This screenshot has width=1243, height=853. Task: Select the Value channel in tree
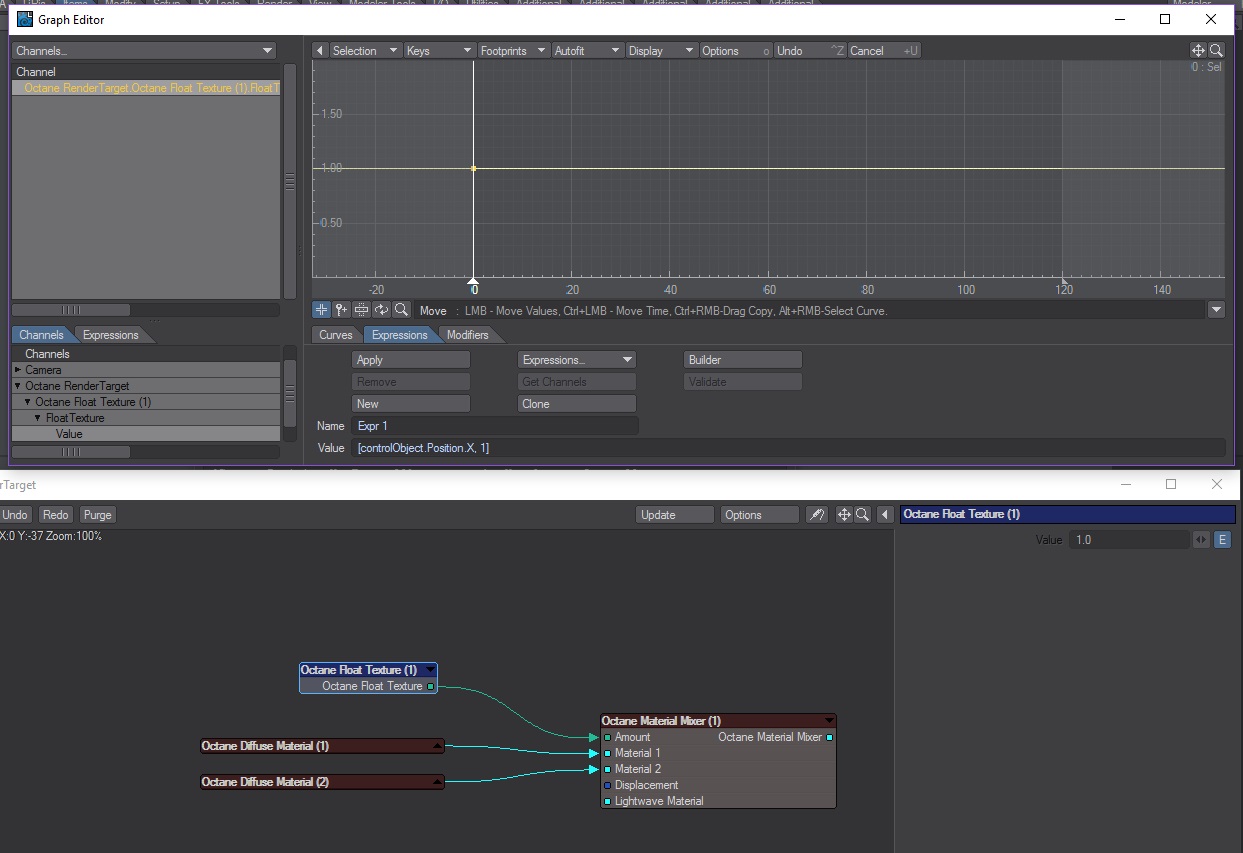(146, 434)
